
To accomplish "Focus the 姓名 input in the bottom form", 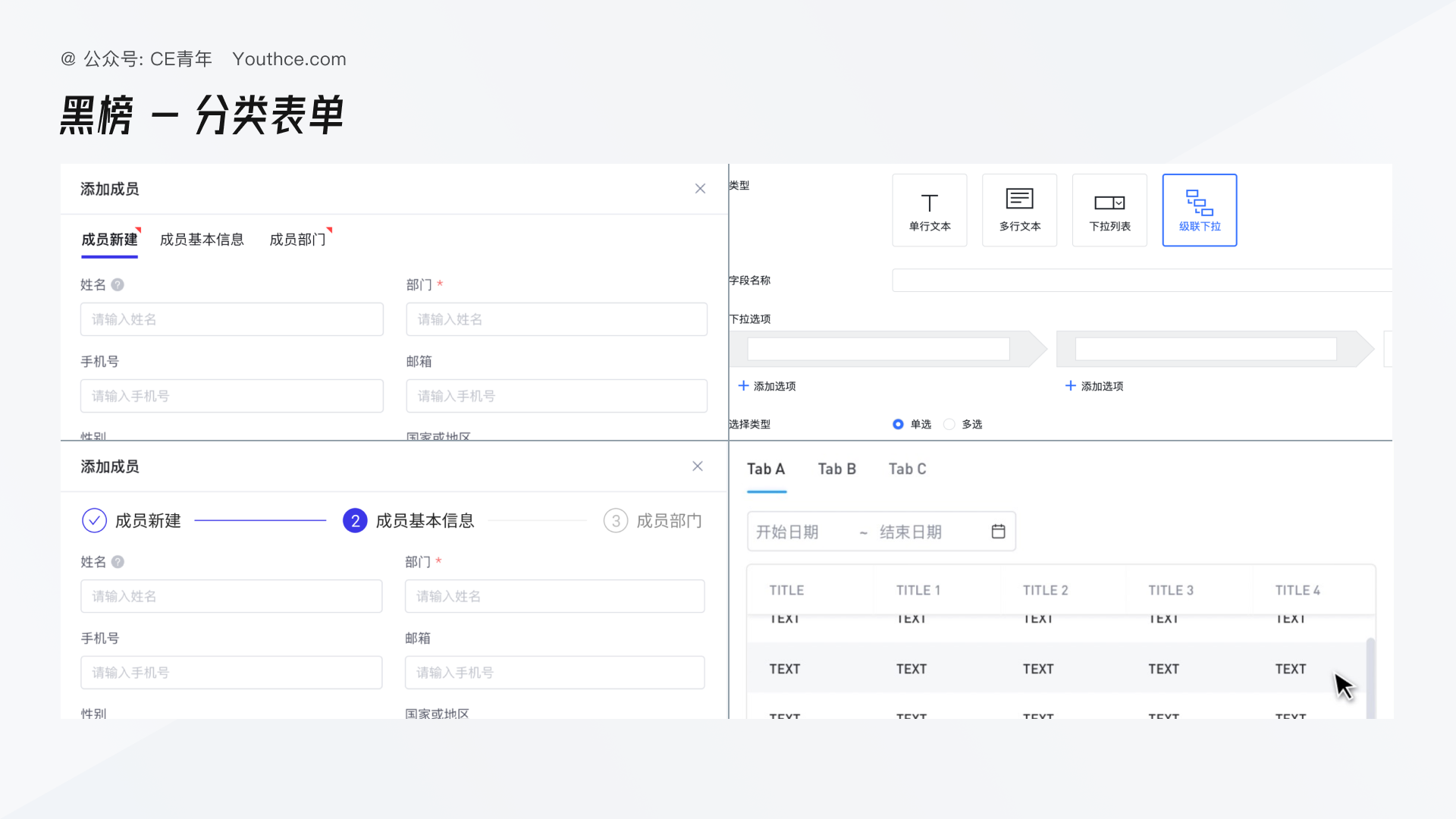I will (x=231, y=596).
